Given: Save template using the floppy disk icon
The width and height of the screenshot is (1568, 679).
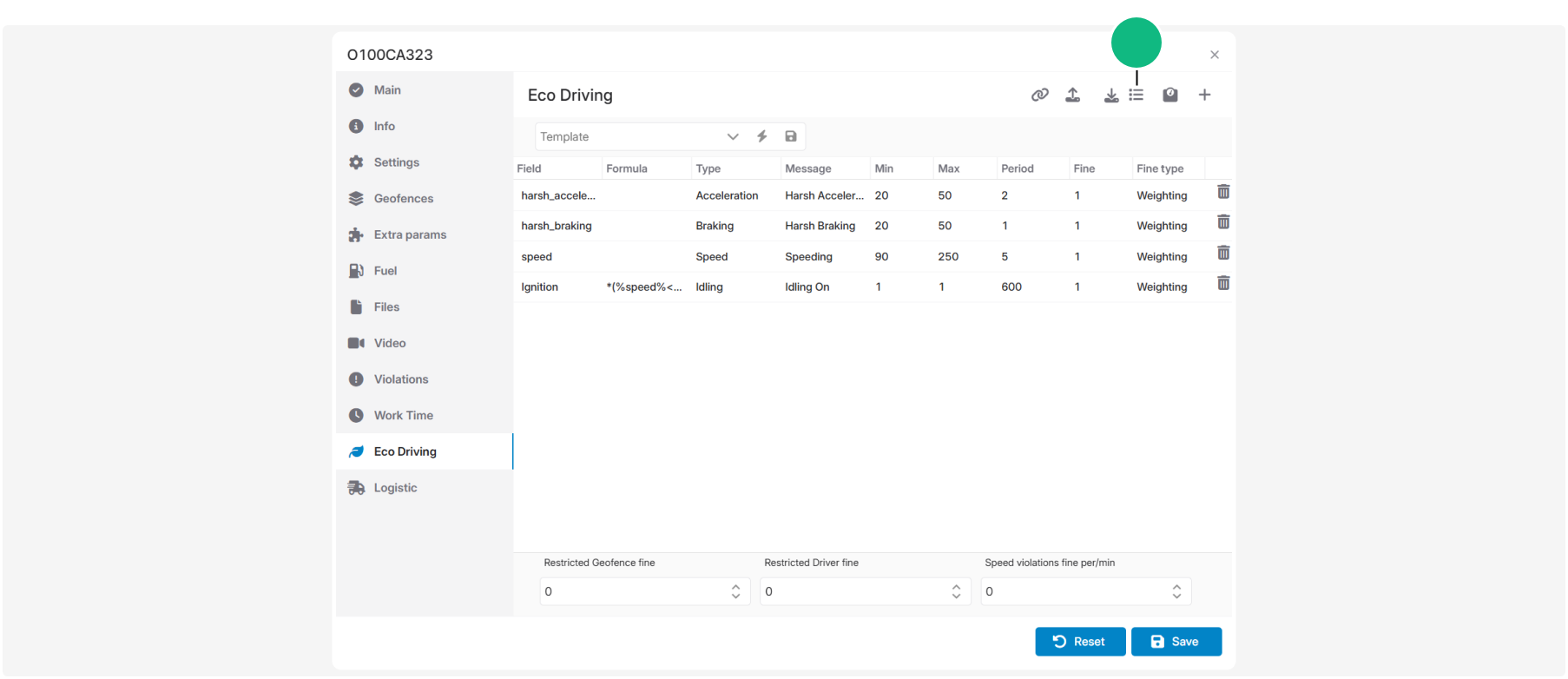Looking at the screenshot, I should (791, 136).
